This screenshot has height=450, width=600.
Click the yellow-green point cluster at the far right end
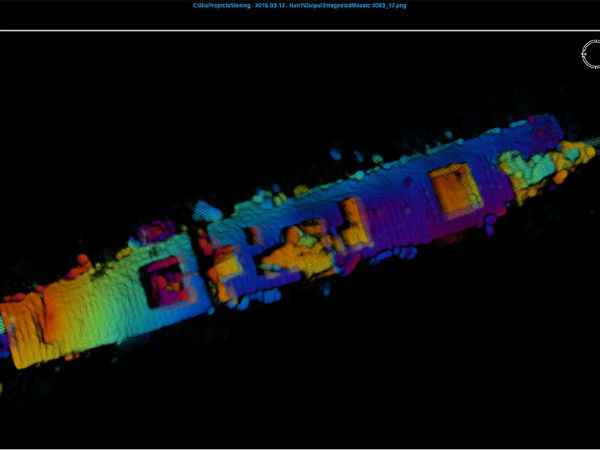(x=545, y=160)
